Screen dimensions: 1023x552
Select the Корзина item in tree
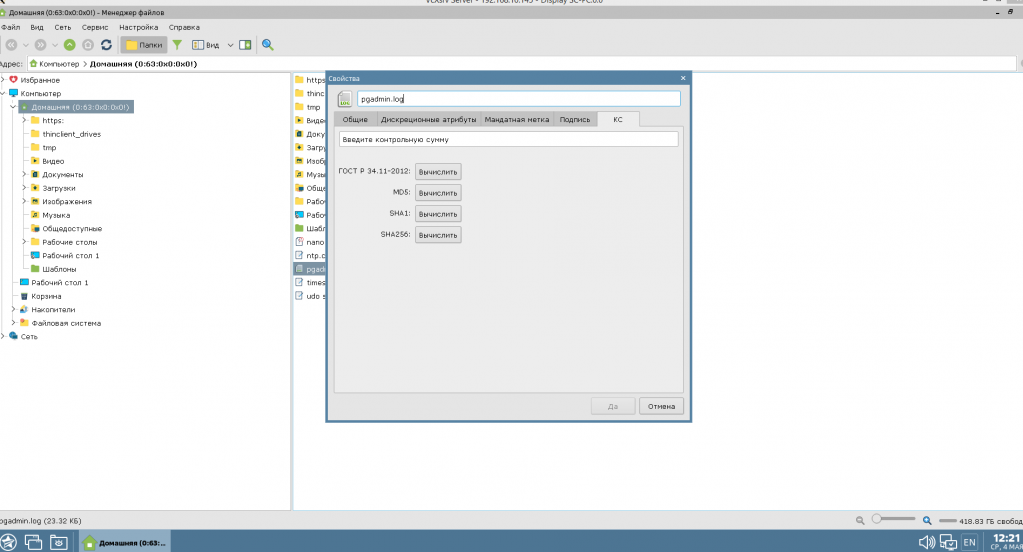[46, 296]
